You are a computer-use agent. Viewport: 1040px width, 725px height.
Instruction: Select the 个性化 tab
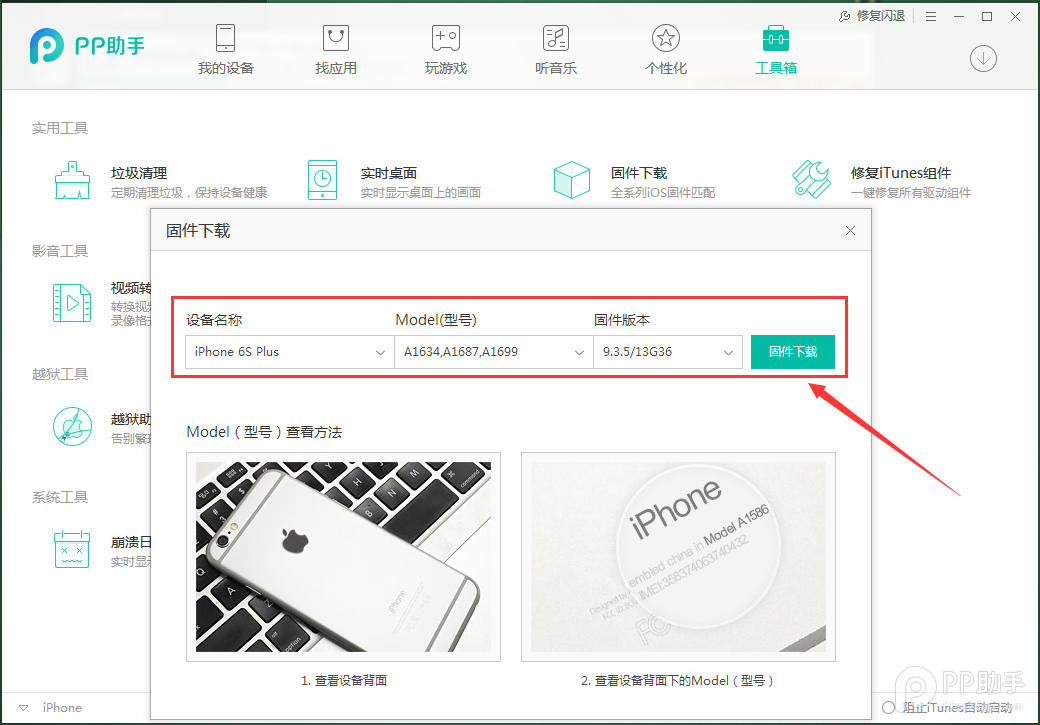coord(666,50)
